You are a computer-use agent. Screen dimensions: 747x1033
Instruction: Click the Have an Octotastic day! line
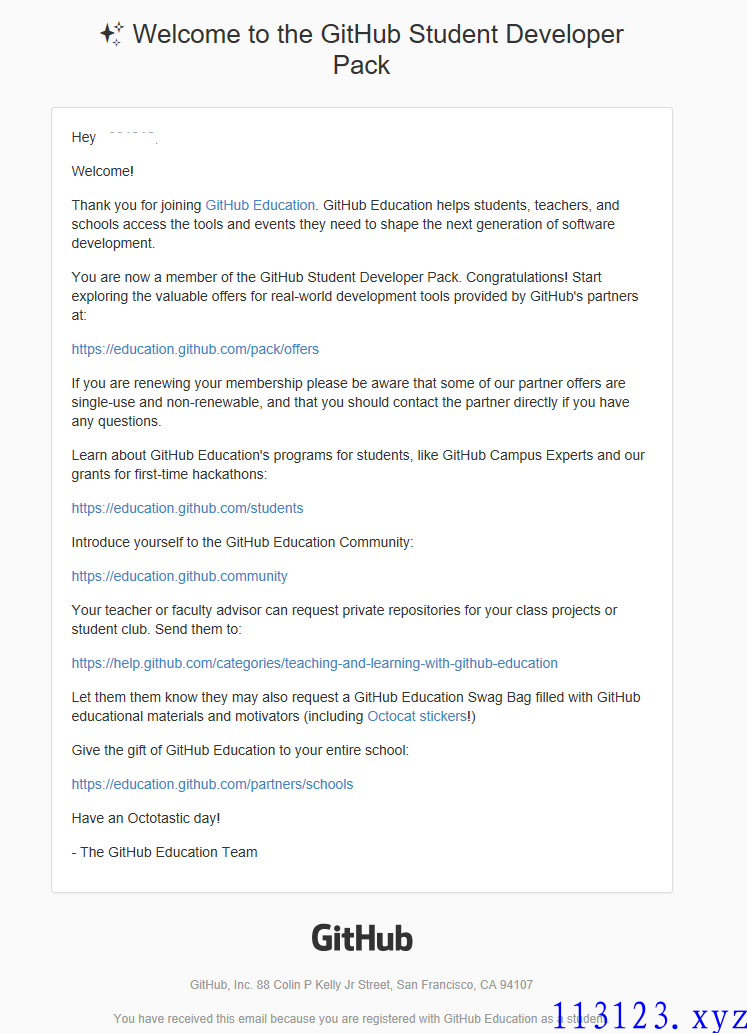(146, 818)
